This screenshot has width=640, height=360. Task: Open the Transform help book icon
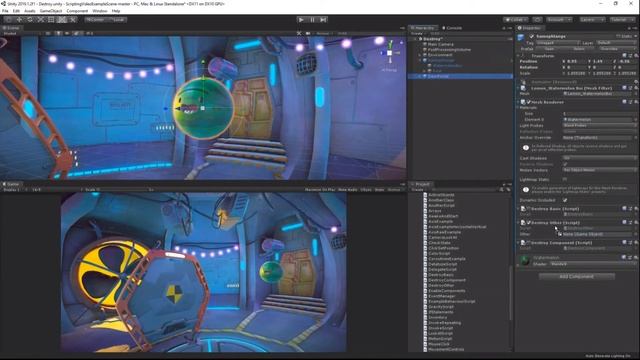point(624,56)
